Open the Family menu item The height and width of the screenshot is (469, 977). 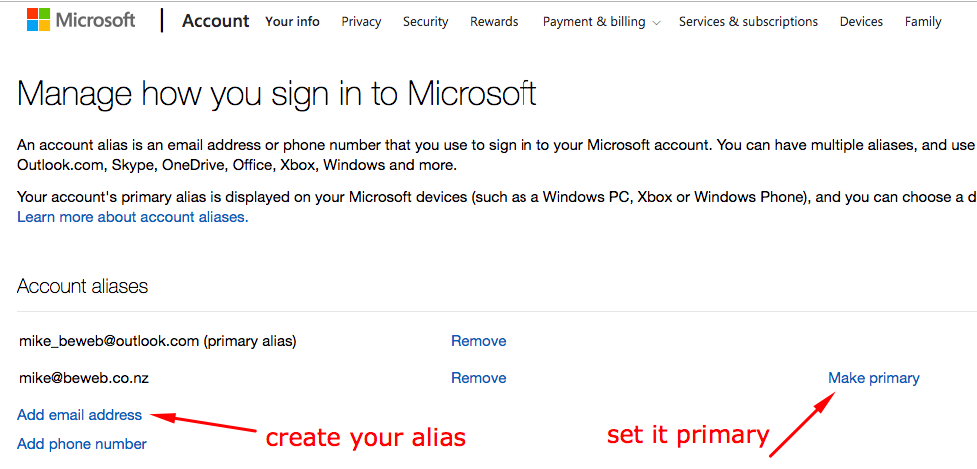click(922, 22)
